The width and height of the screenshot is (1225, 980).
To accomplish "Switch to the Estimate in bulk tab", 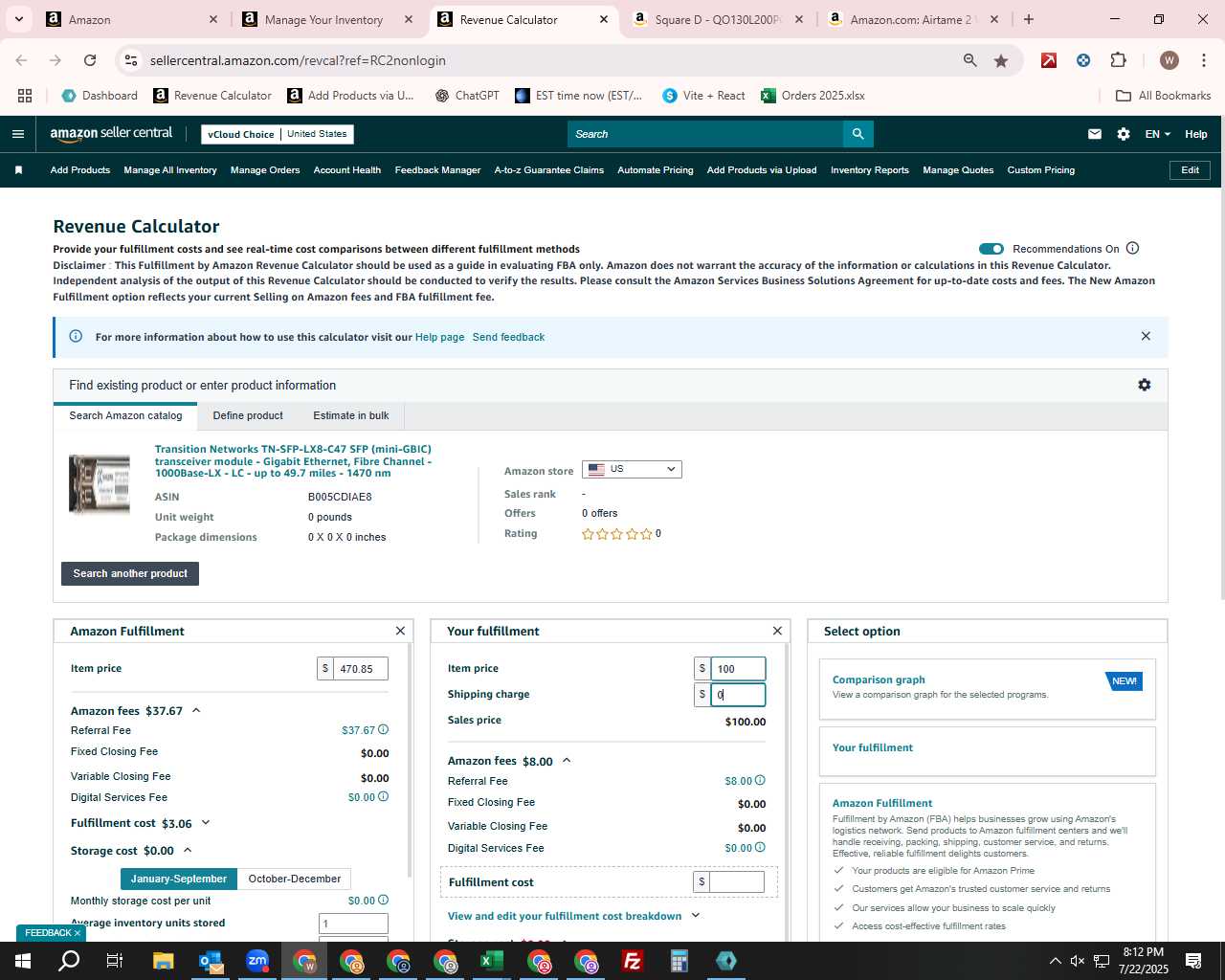I will click(351, 415).
